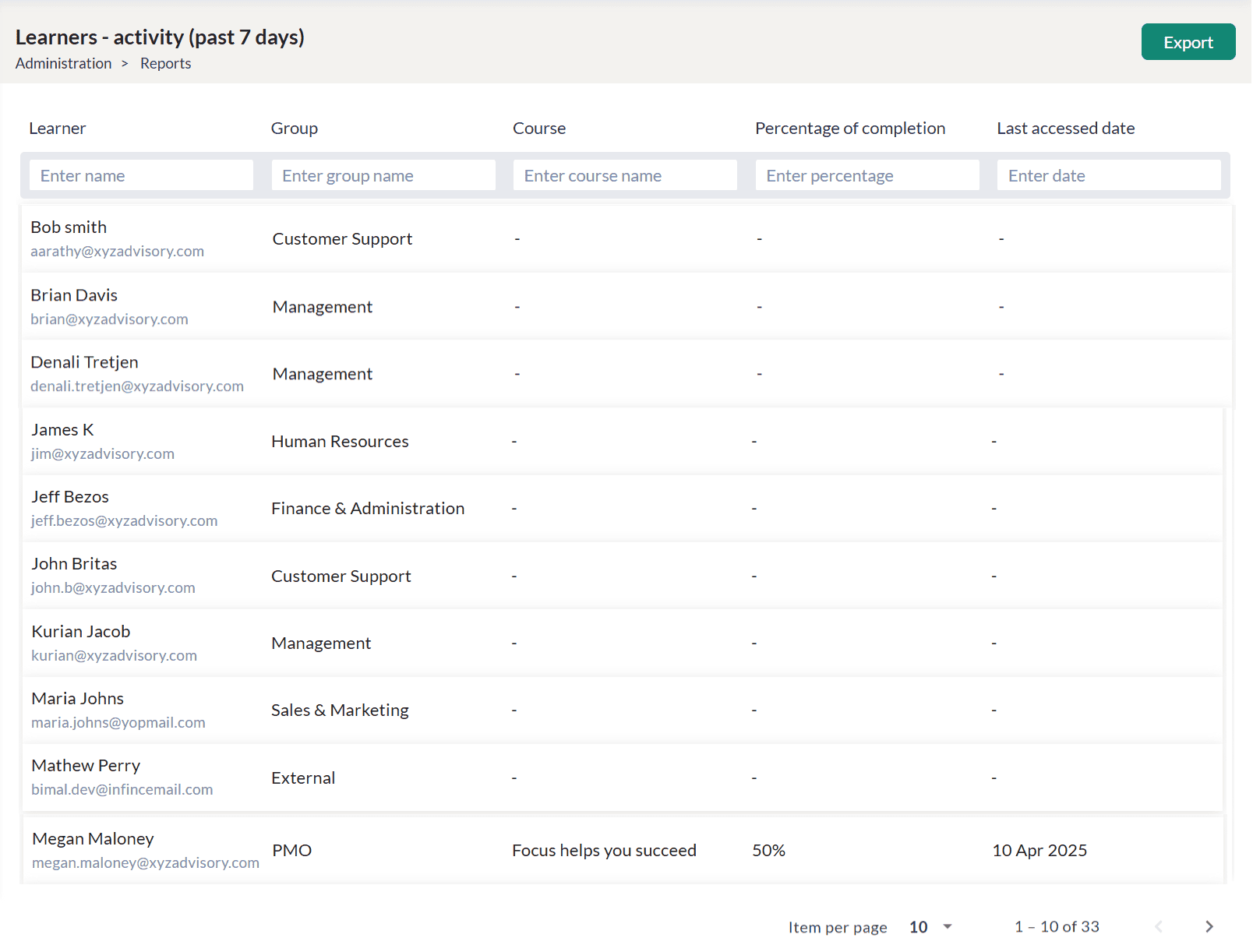Click the Group column header

coord(295,129)
